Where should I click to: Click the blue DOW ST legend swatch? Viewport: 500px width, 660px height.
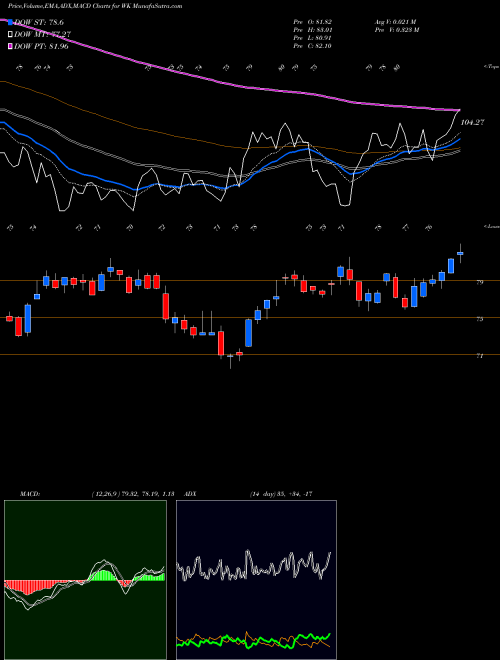[11, 22]
